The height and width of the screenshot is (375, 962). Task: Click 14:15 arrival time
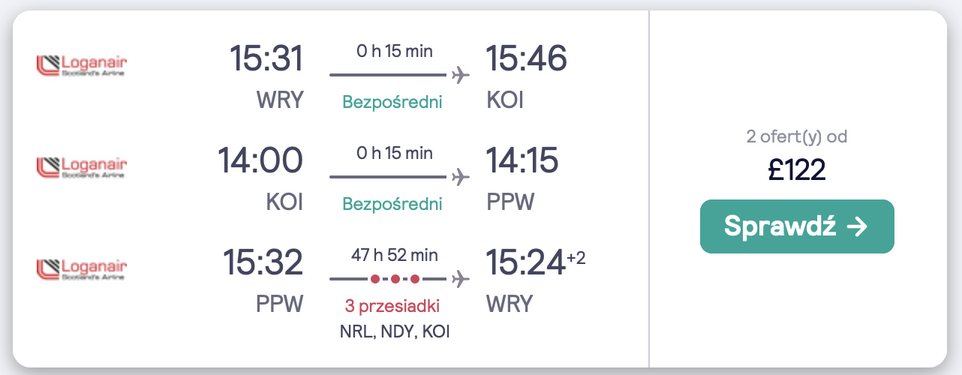click(x=522, y=160)
